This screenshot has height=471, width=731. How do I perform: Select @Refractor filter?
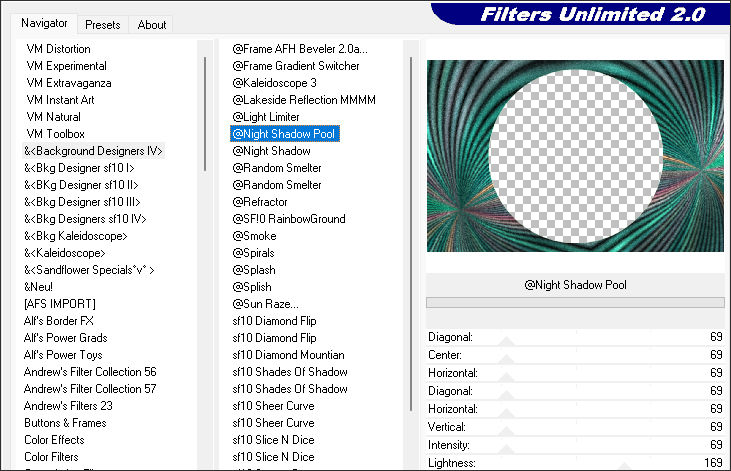pos(260,202)
